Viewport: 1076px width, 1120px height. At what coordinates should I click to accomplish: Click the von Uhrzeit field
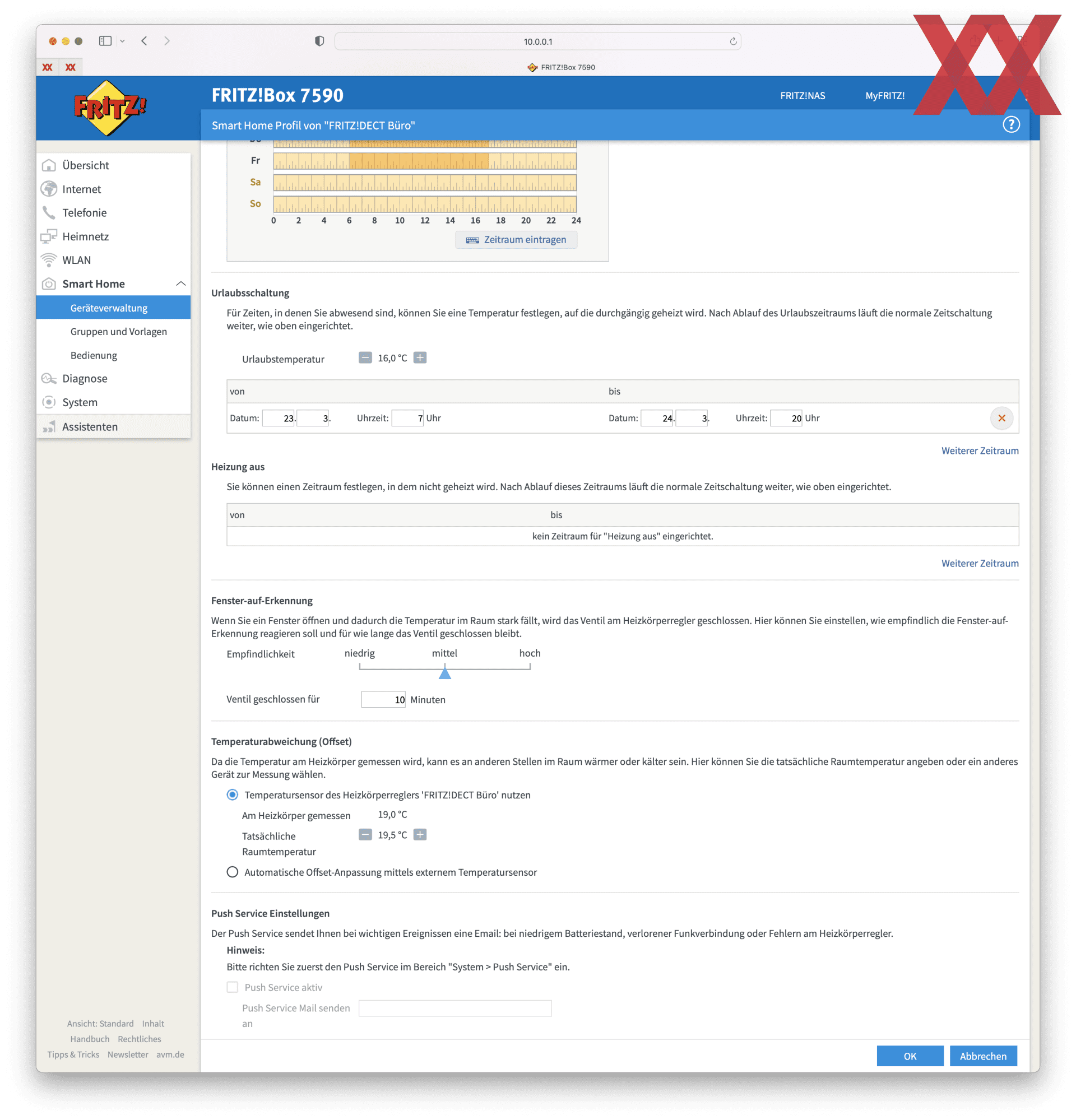407,419
